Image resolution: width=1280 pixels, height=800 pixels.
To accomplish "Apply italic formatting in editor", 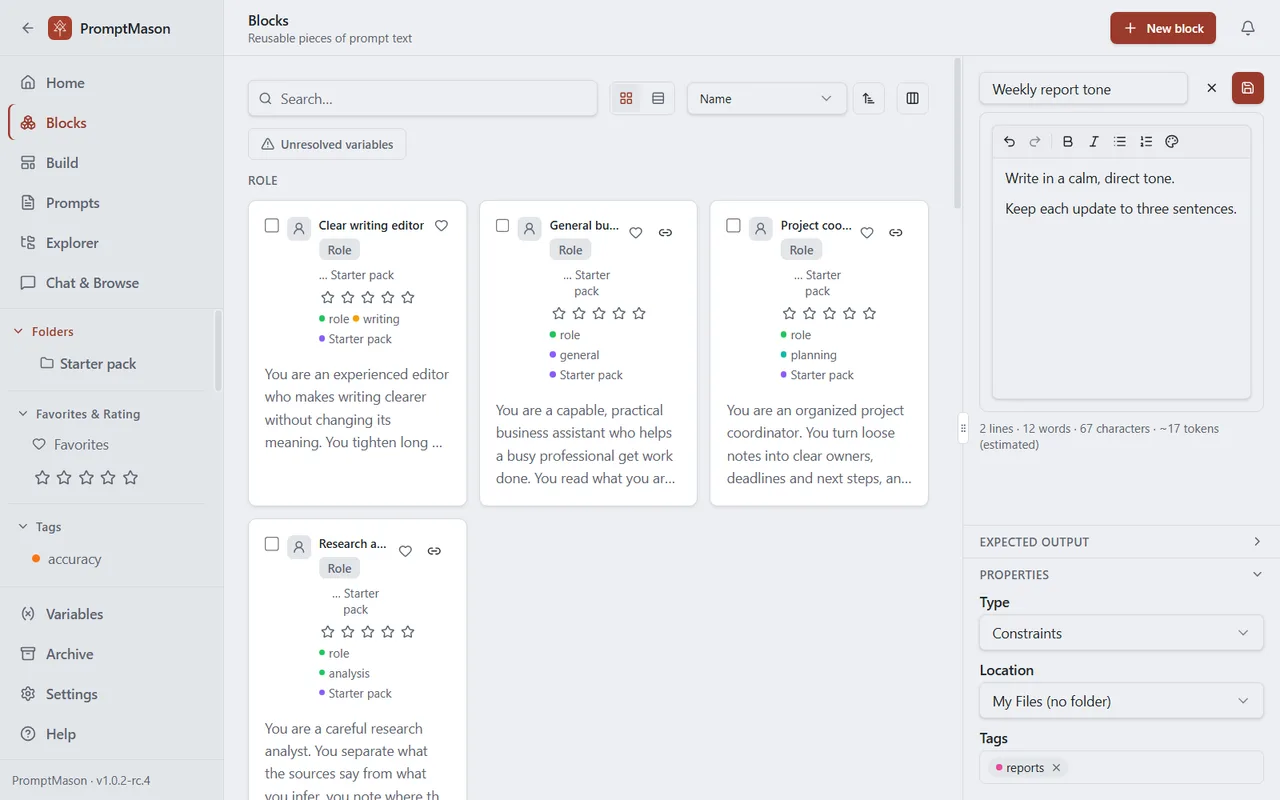I will pyautogui.click(x=1094, y=142).
